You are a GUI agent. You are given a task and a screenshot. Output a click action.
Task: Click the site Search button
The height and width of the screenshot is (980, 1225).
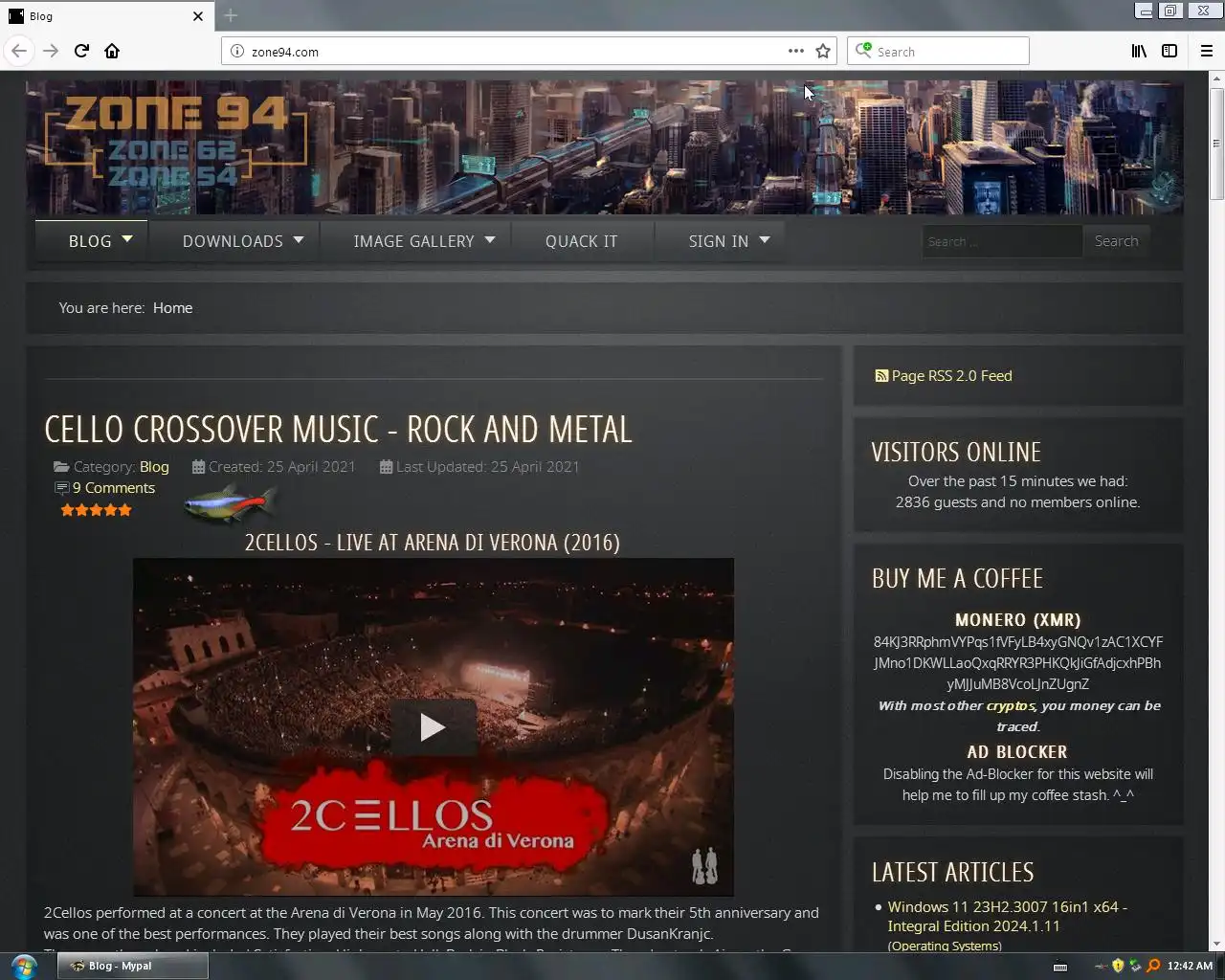[1116, 241]
